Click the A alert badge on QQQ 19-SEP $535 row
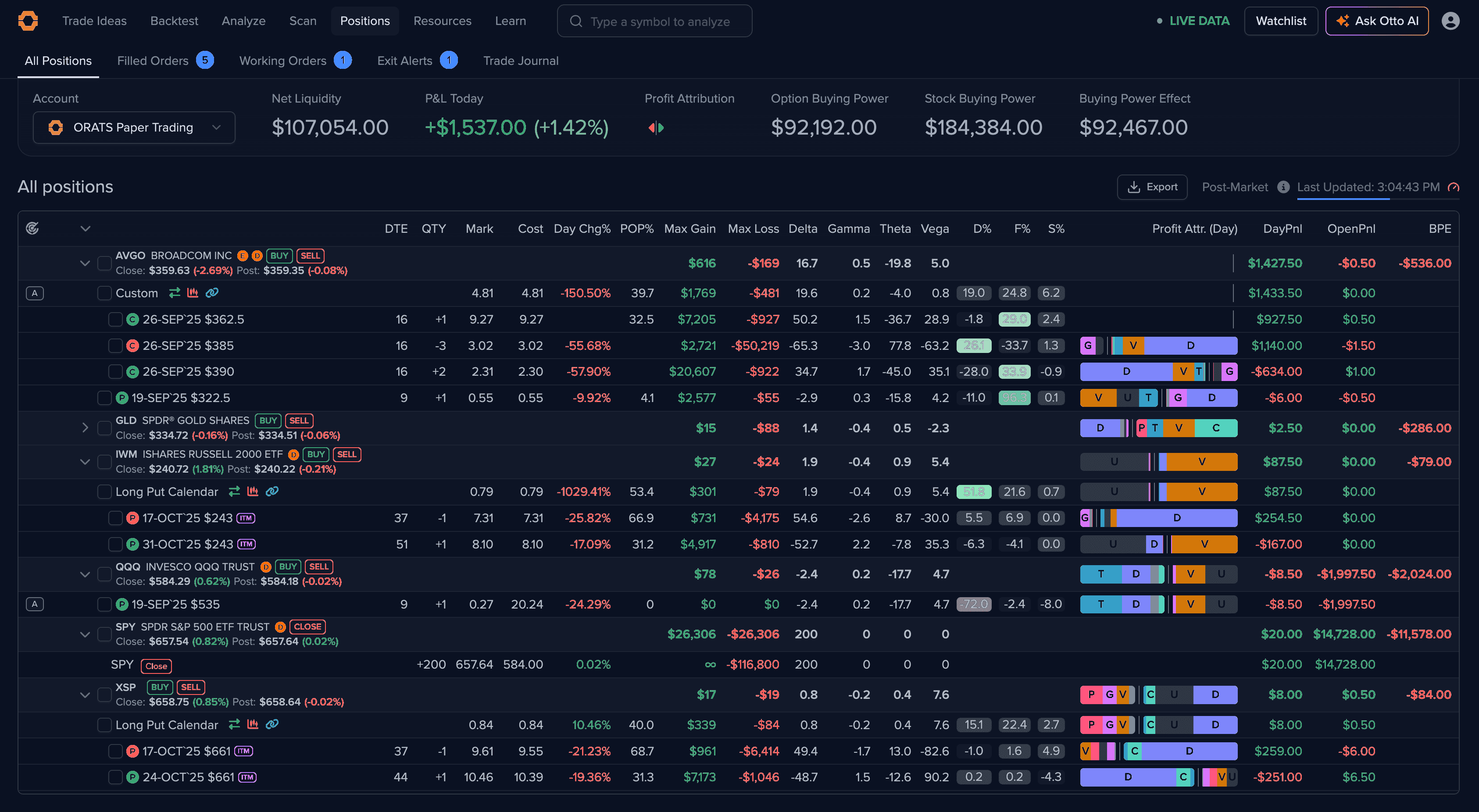Screen dimensions: 1479x812 coord(35,604)
